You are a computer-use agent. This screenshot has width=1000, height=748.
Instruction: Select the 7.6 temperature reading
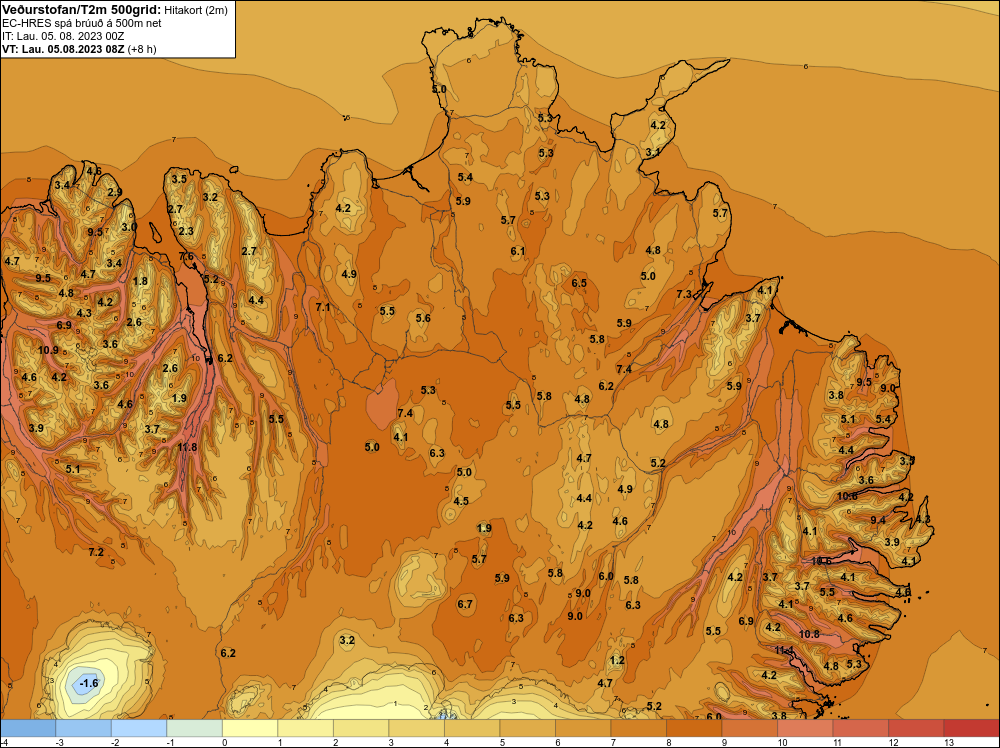tap(186, 256)
